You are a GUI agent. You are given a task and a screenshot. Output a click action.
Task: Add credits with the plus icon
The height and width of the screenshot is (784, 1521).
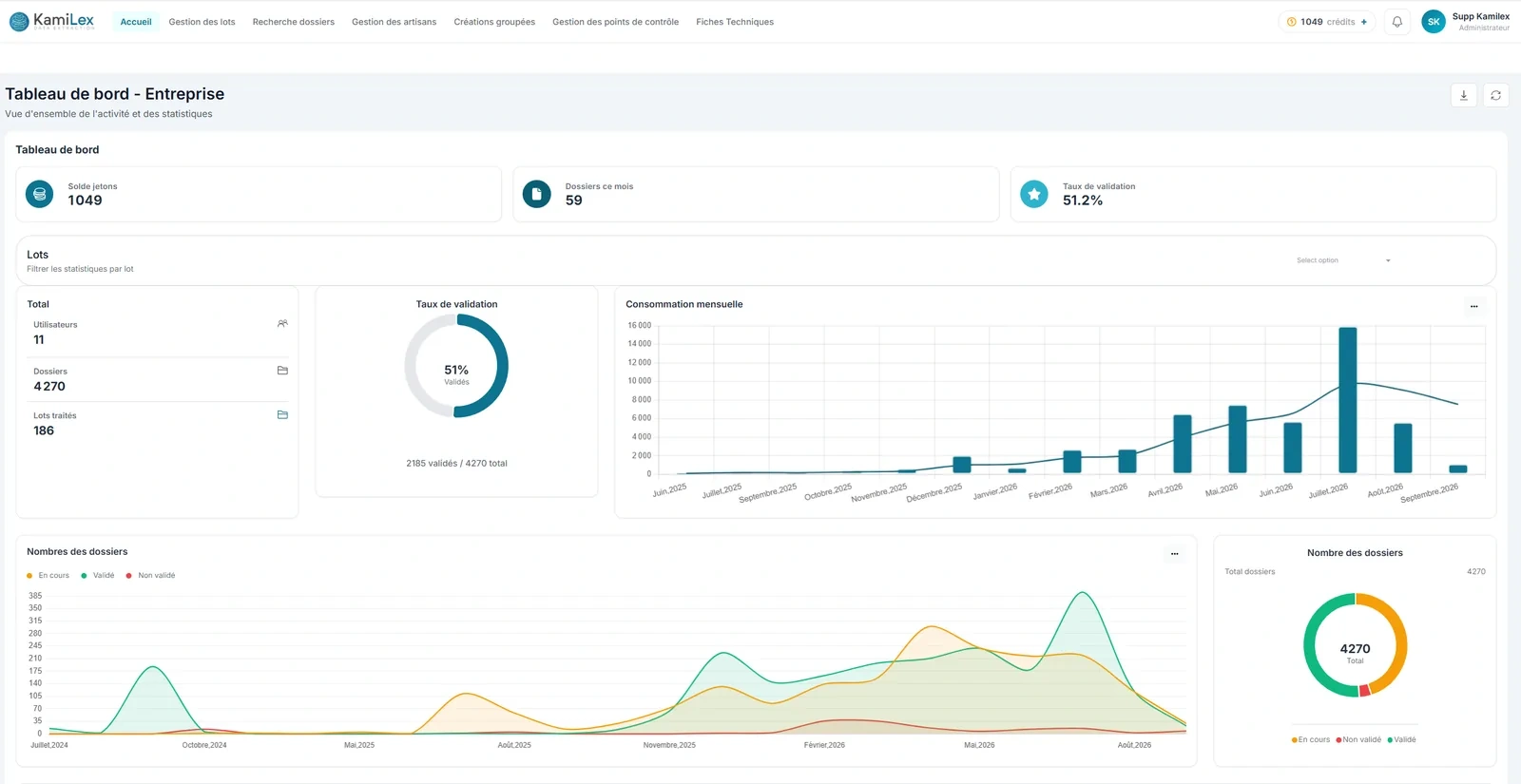coord(1364,22)
